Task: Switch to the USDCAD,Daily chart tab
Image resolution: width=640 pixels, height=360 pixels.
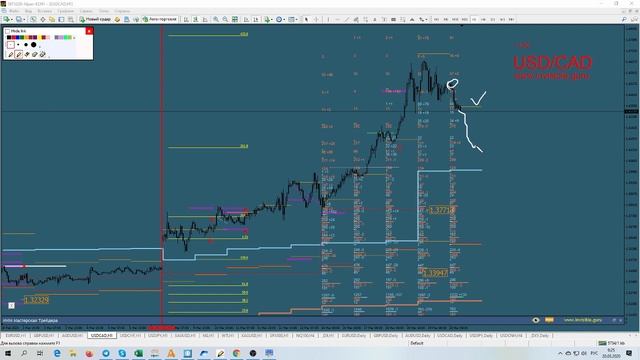Action: click(x=450, y=336)
